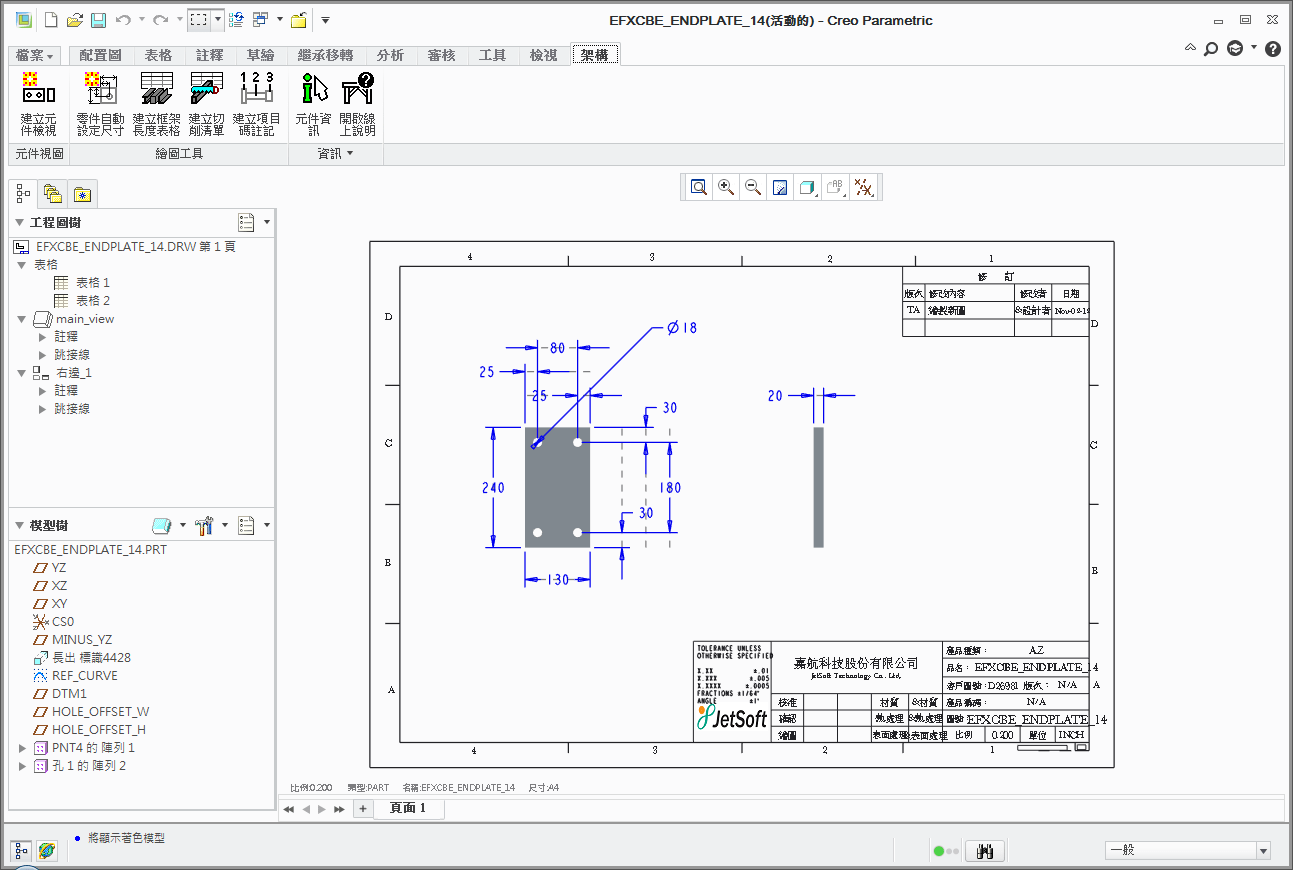This screenshot has height=870, width=1293.
Task: Expand the PNT4 的陣列 1 pattern node
Action: pyautogui.click(x=23, y=748)
